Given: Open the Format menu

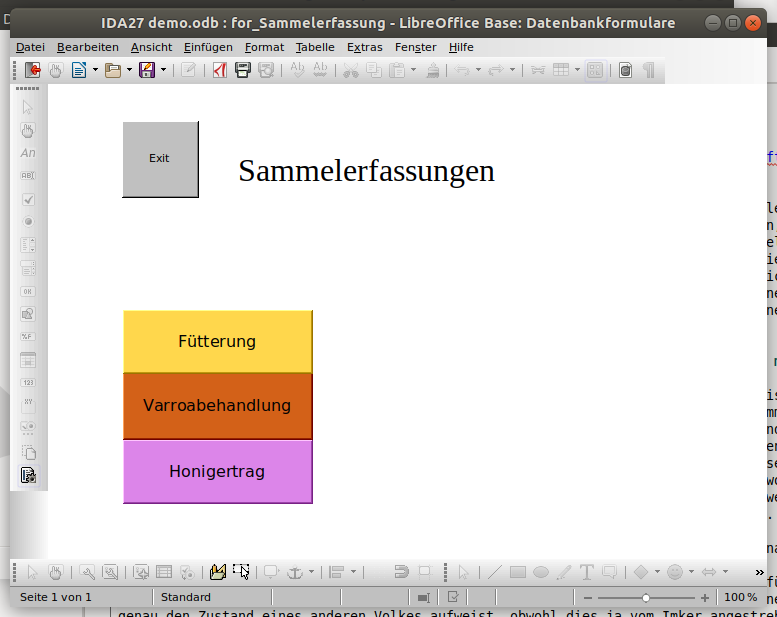Looking at the screenshot, I should [264, 47].
